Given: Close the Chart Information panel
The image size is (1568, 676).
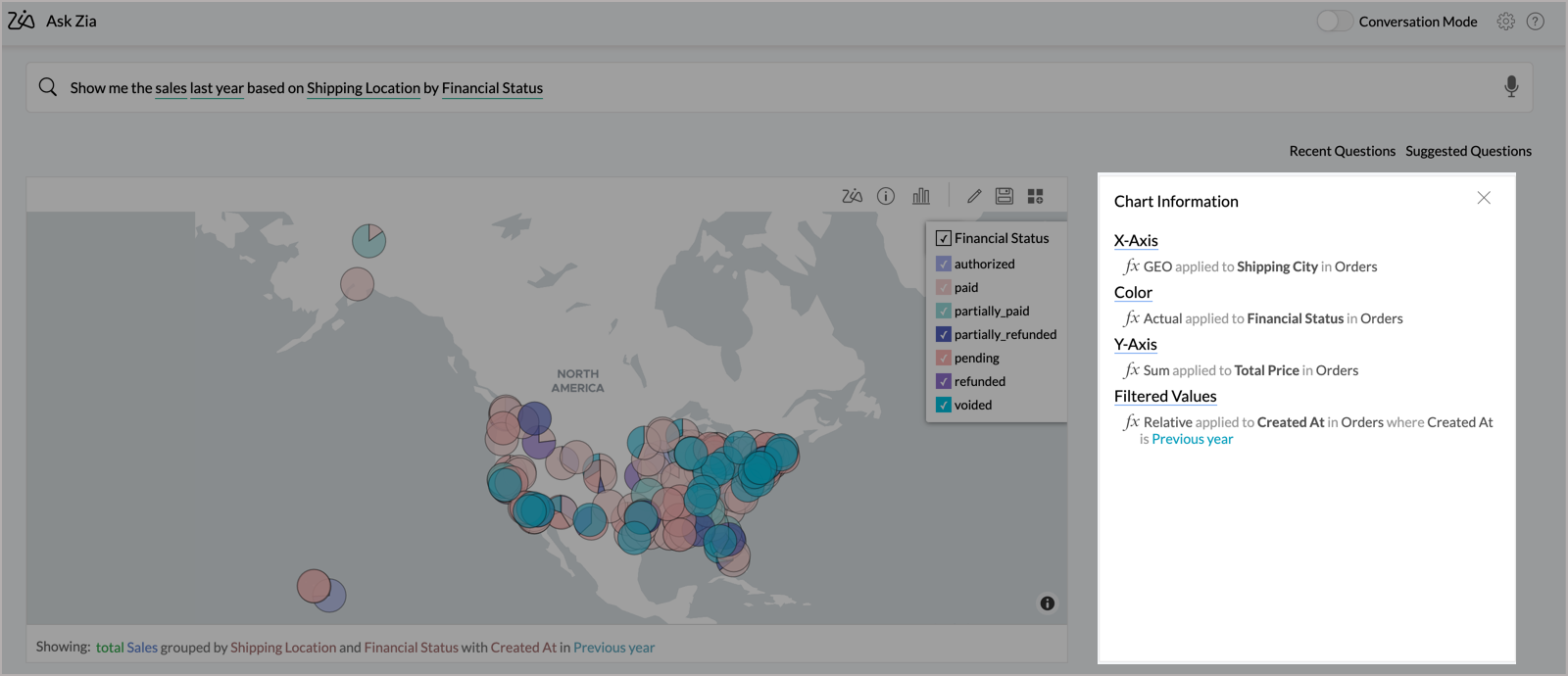Looking at the screenshot, I should pyautogui.click(x=1484, y=198).
